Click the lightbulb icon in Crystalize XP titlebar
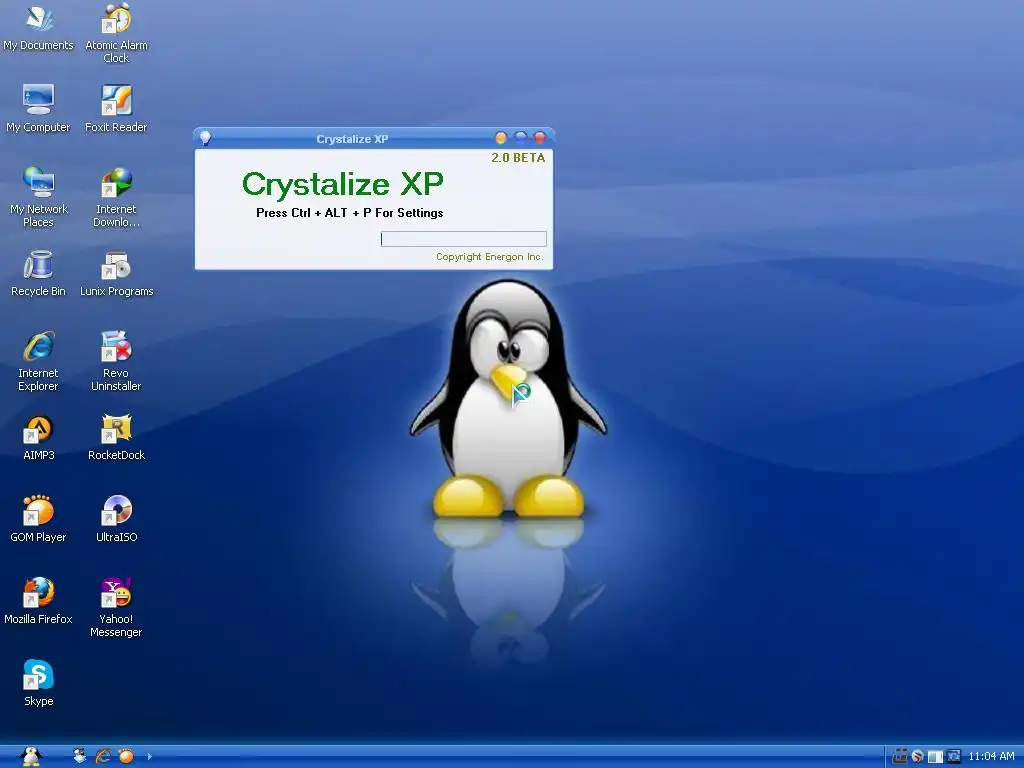The width and height of the screenshot is (1024, 768). (205, 138)
